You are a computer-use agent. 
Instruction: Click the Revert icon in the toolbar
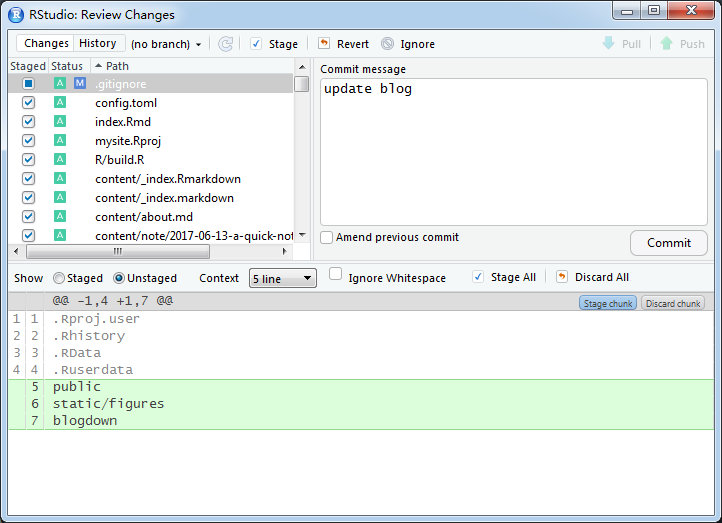(324, 44)
